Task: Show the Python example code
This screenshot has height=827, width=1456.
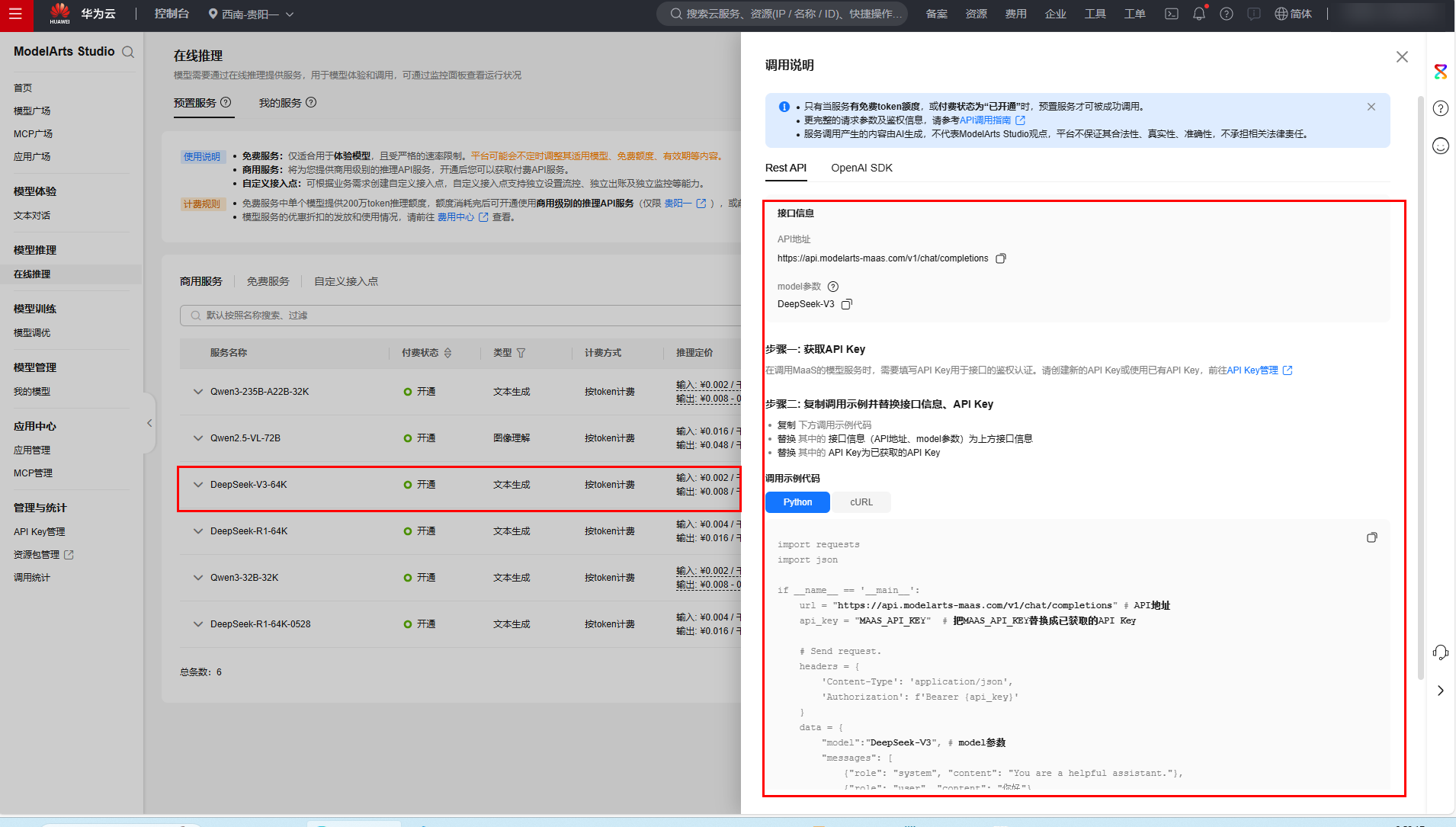Action: (x=797, y=502)
